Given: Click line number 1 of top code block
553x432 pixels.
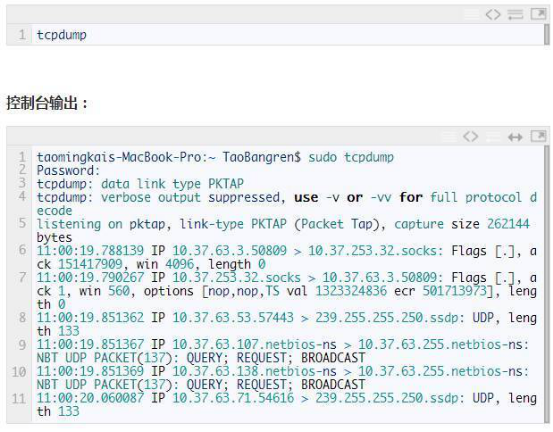Looking at the screenshot, I should 22,35.
